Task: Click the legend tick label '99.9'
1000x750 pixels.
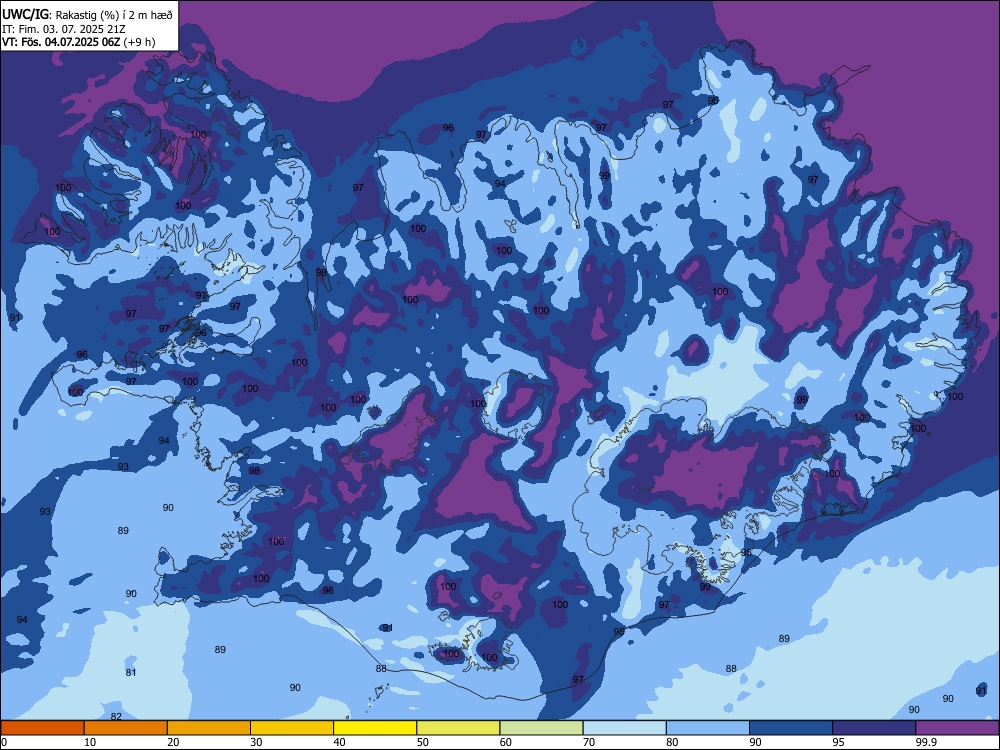Action: point(926,742)
